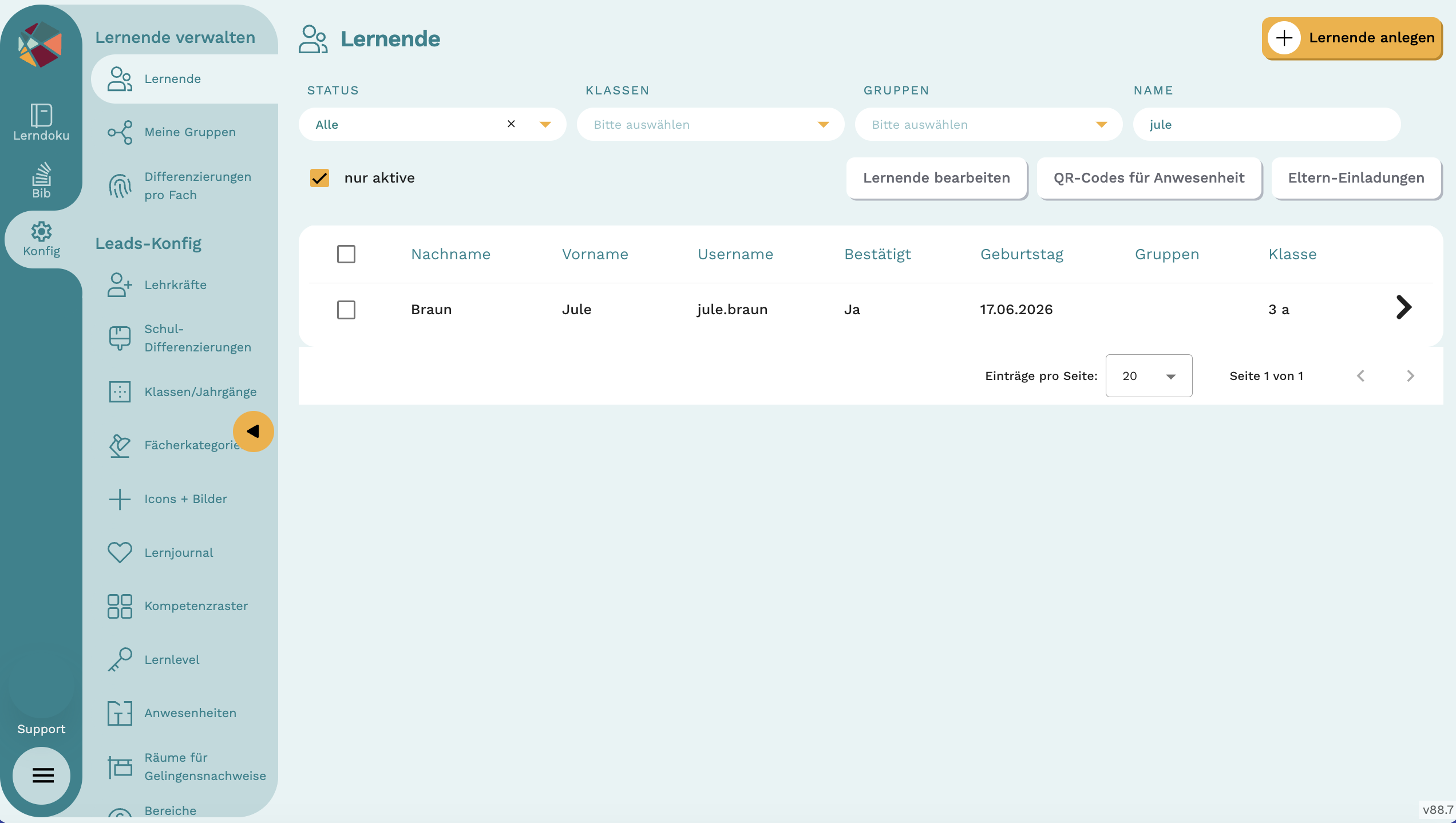Open Lernende menu item
Viewport: 1456px width, 823px height.
pyautogui.click(x=184, y=79)
